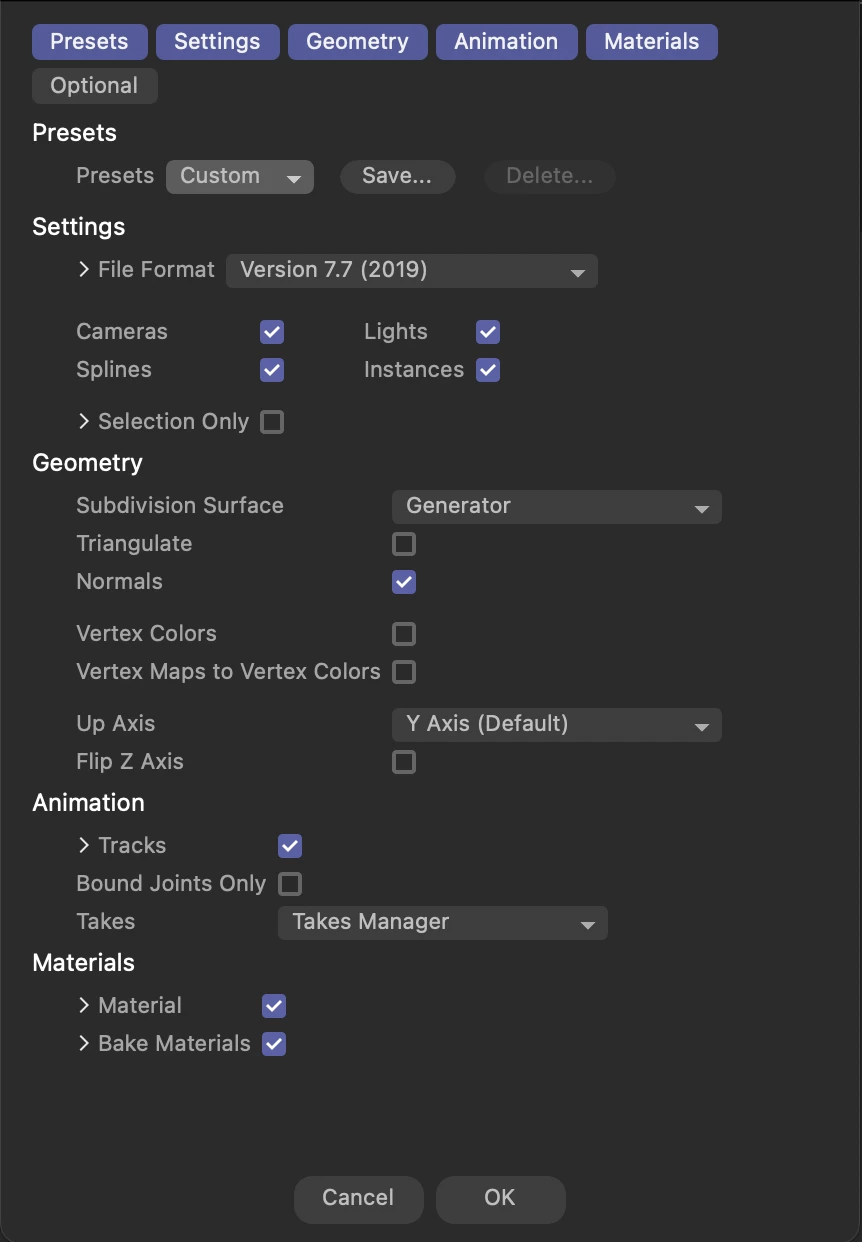Check the Bound Joints Only box
The image size is (862, 1242).
pyautogui.click(x=290, y=884)
